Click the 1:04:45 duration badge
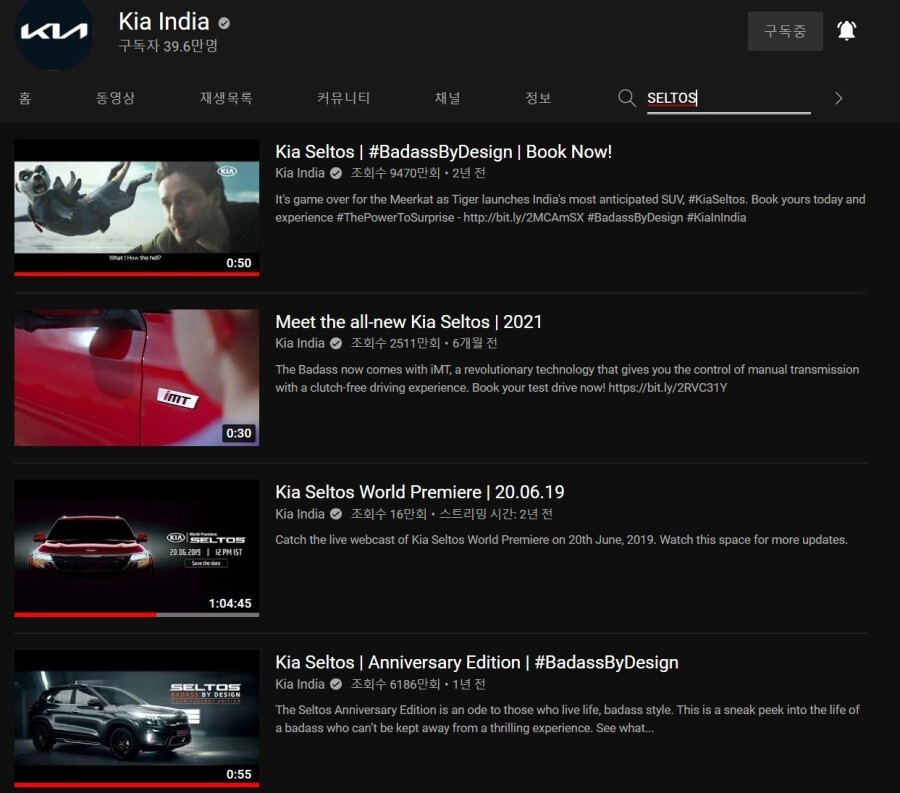900x793 pixels. [x=230, y=603]
